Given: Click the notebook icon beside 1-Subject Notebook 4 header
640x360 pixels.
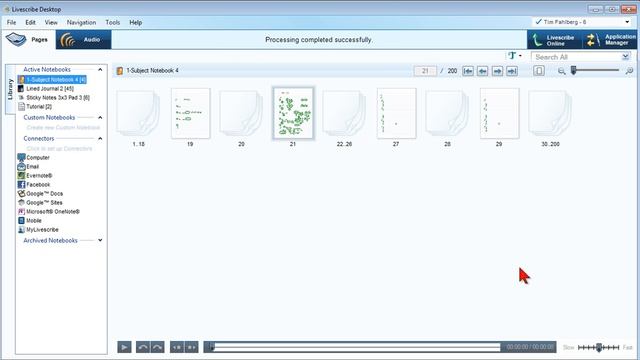Looking at the screenshot, I should [120, 71].
